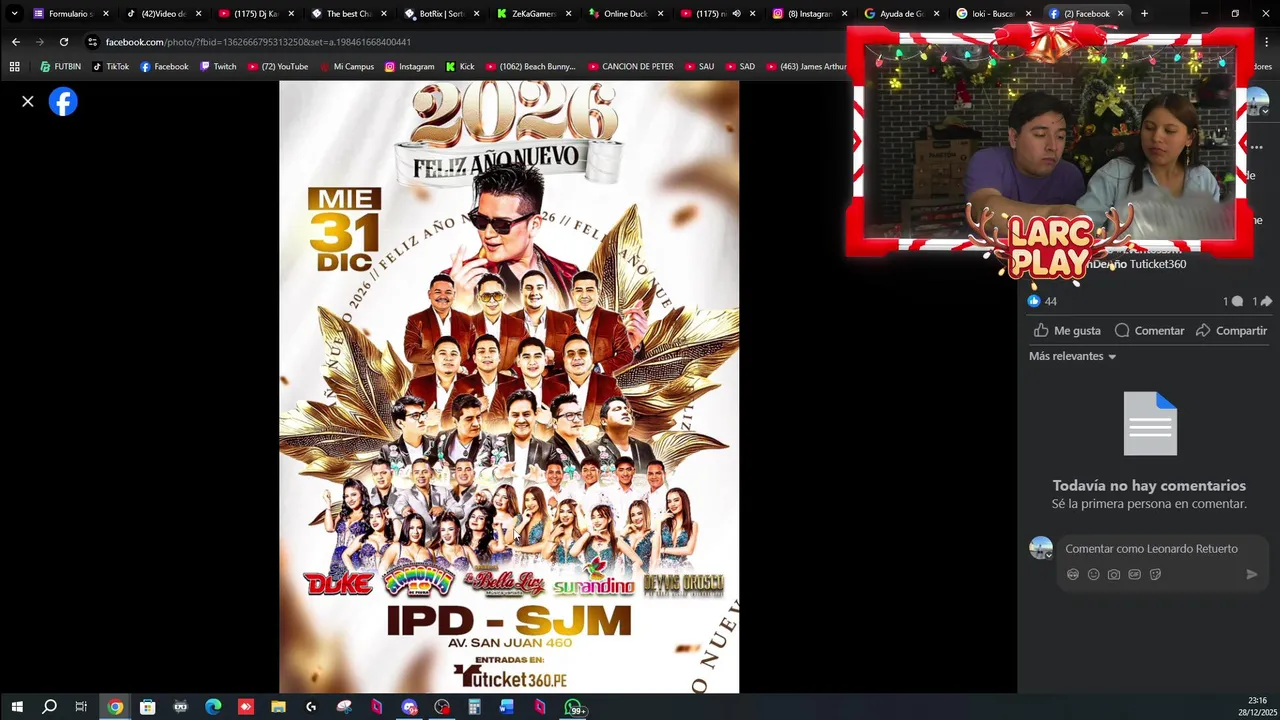The width and height of the screenshot is (1280, 720).
Task: Close the photo viewer with the X
Action: point(28,101)
